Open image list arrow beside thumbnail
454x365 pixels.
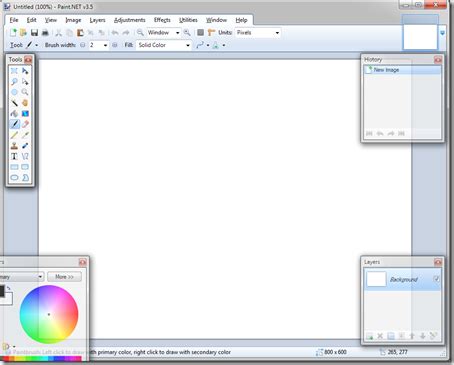442,33
